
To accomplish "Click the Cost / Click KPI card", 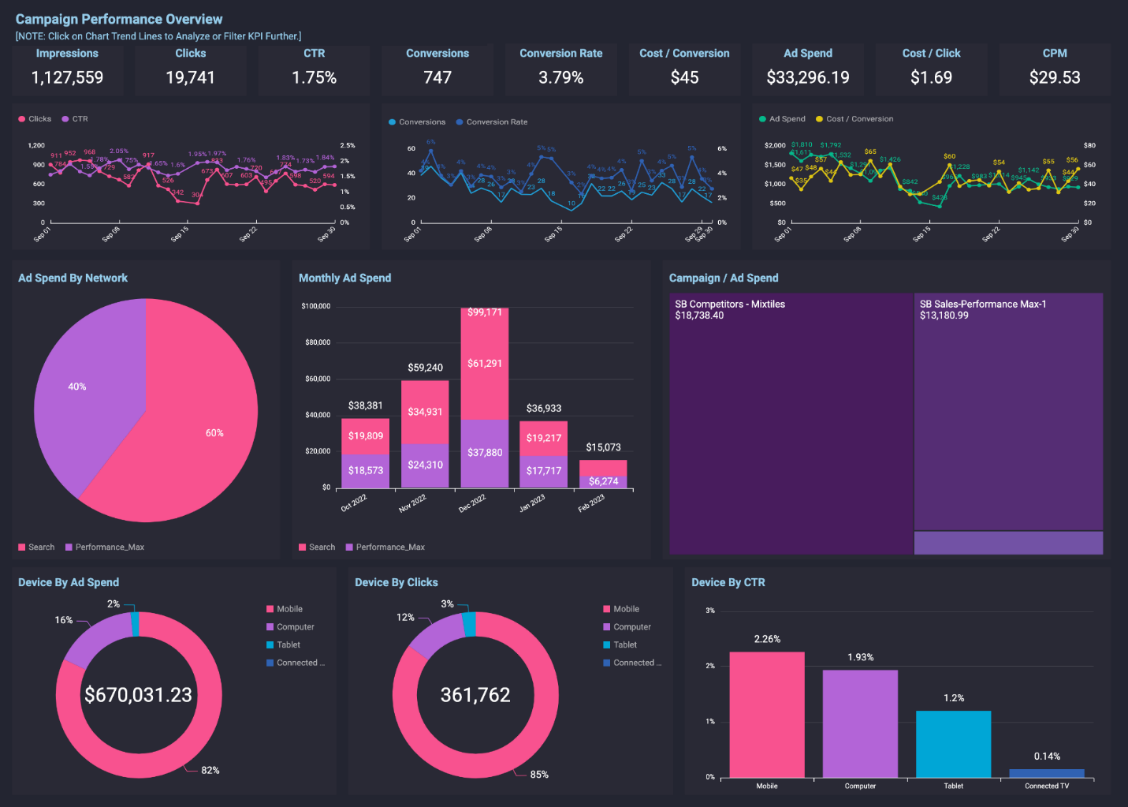I will 931,67.
